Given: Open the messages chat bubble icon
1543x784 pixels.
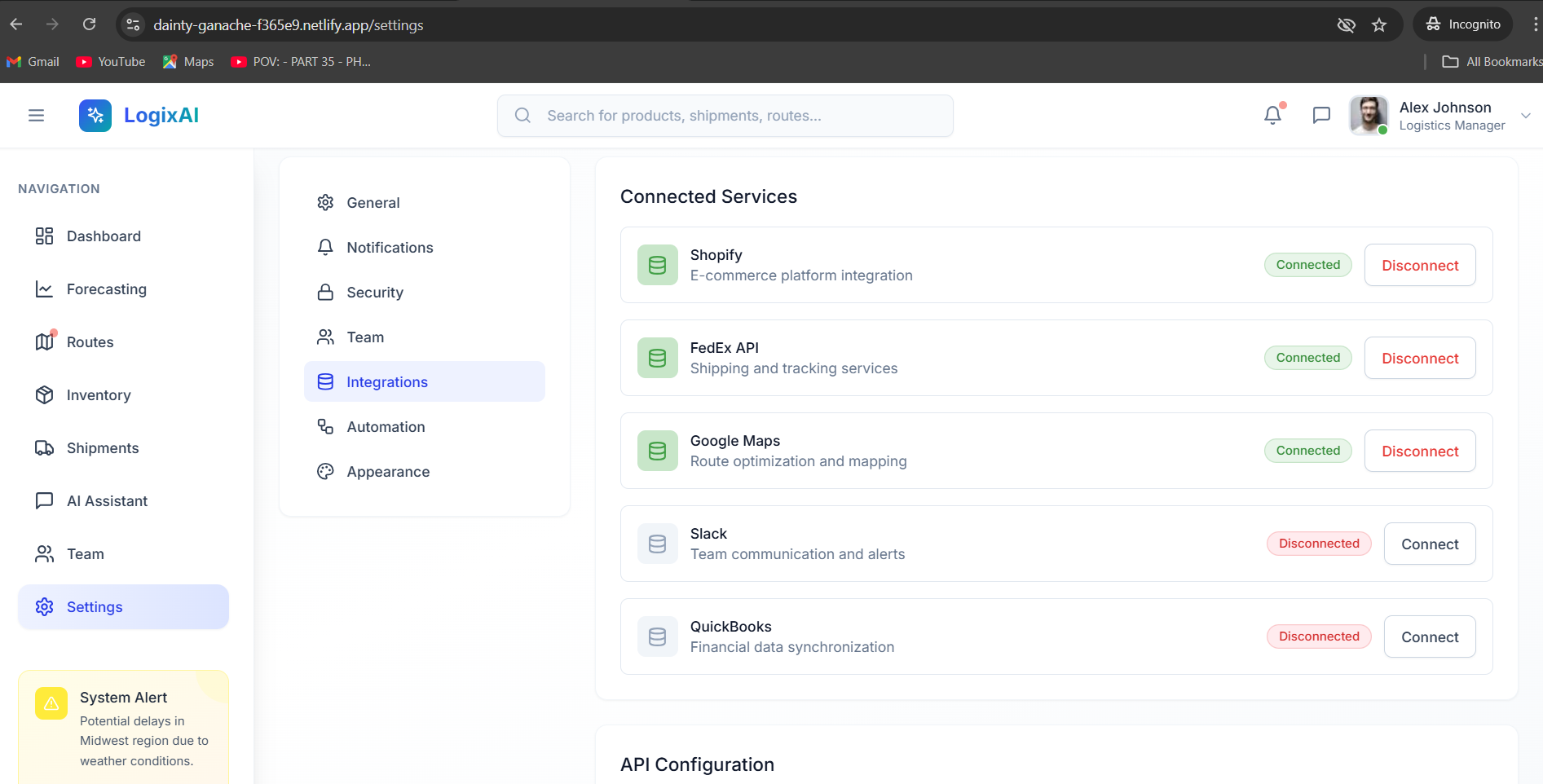Looking at the screenshot, I should click(1321, 116).
